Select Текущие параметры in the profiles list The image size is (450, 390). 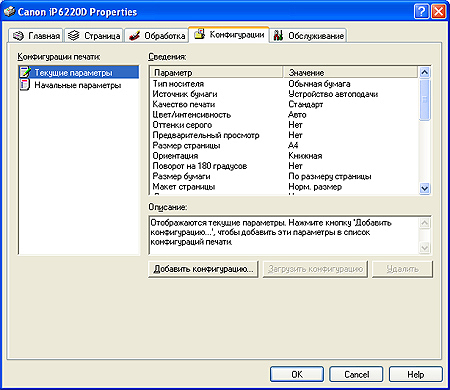click(79, 72)
